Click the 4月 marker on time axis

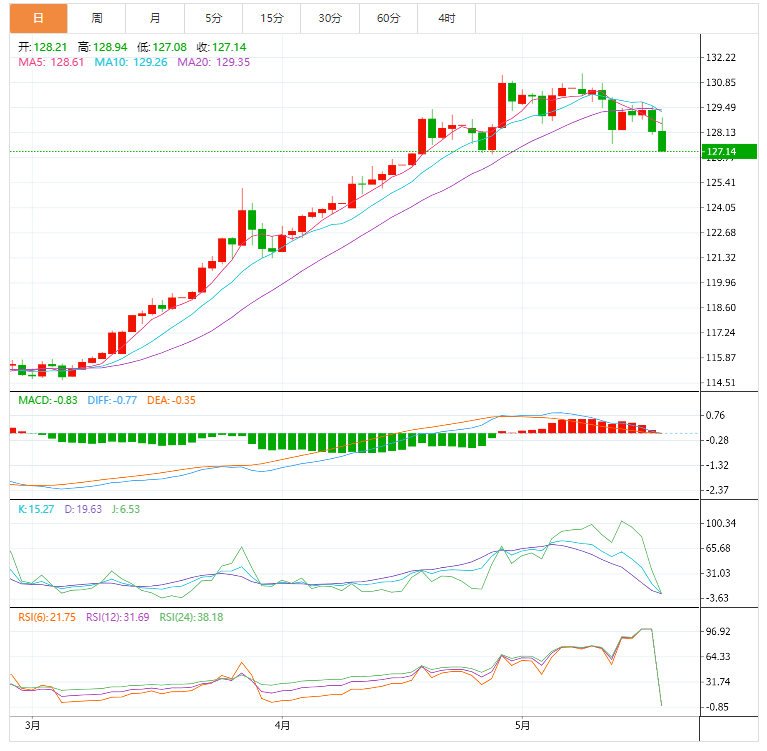[x=283, y=725]
